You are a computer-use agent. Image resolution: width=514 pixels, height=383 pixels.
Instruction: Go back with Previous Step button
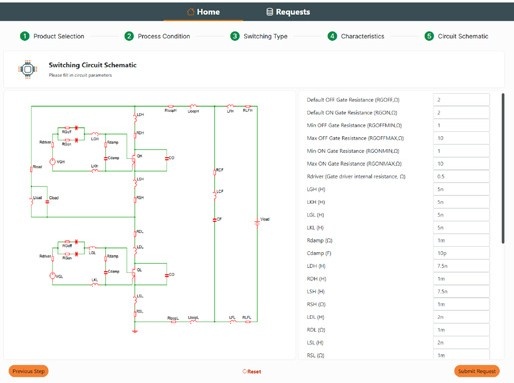click(x=29, y=371)
